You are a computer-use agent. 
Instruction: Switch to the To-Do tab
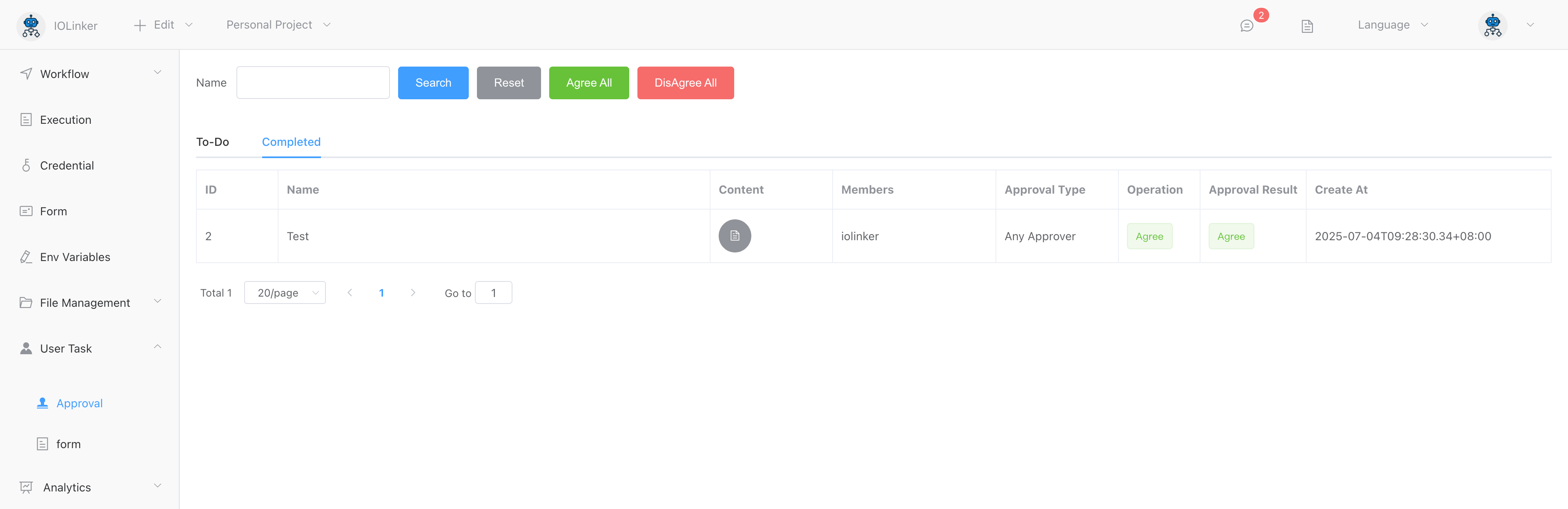212,142
